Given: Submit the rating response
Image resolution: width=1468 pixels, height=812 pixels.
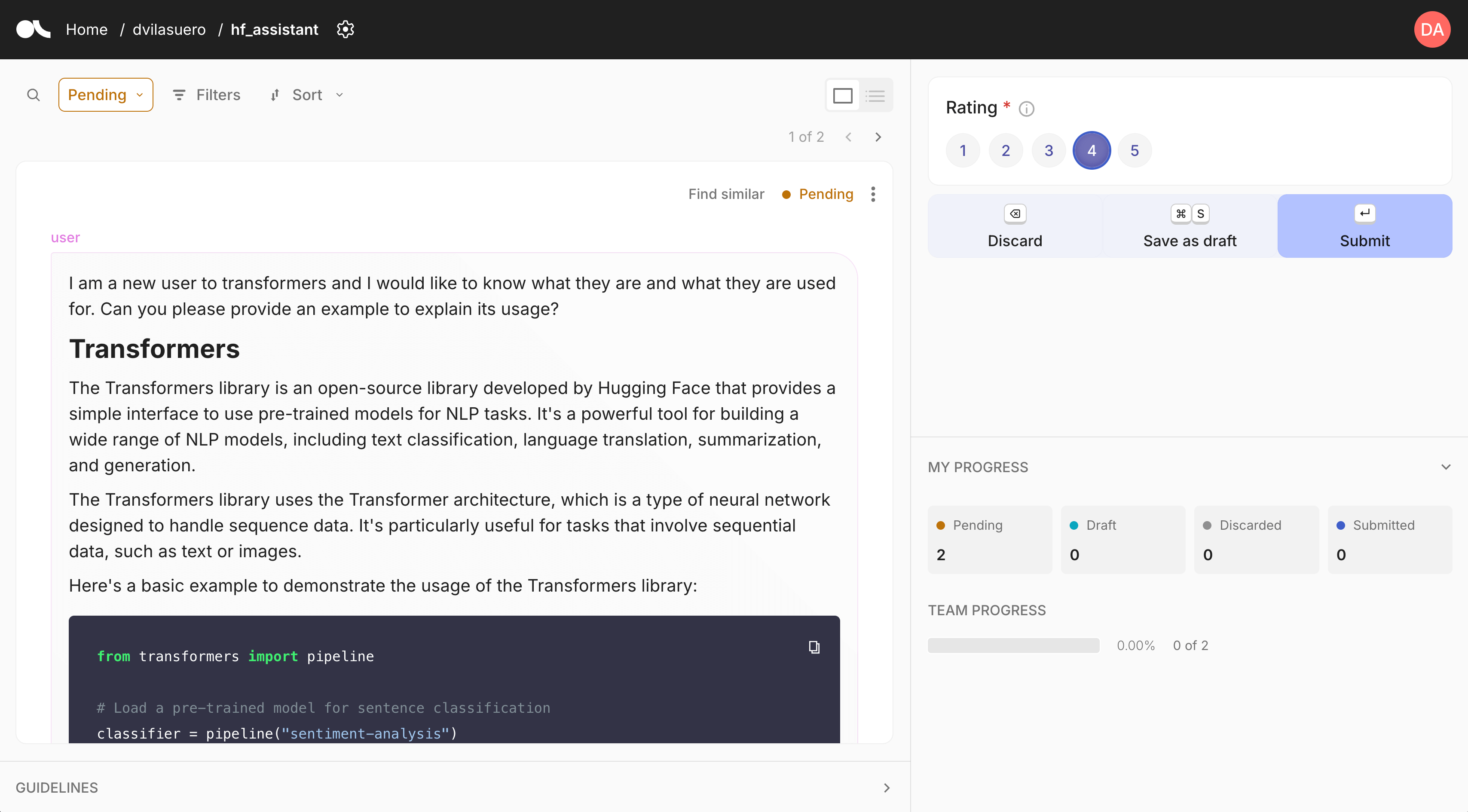Looking at the screenshot, I should tap(1364, 226).
